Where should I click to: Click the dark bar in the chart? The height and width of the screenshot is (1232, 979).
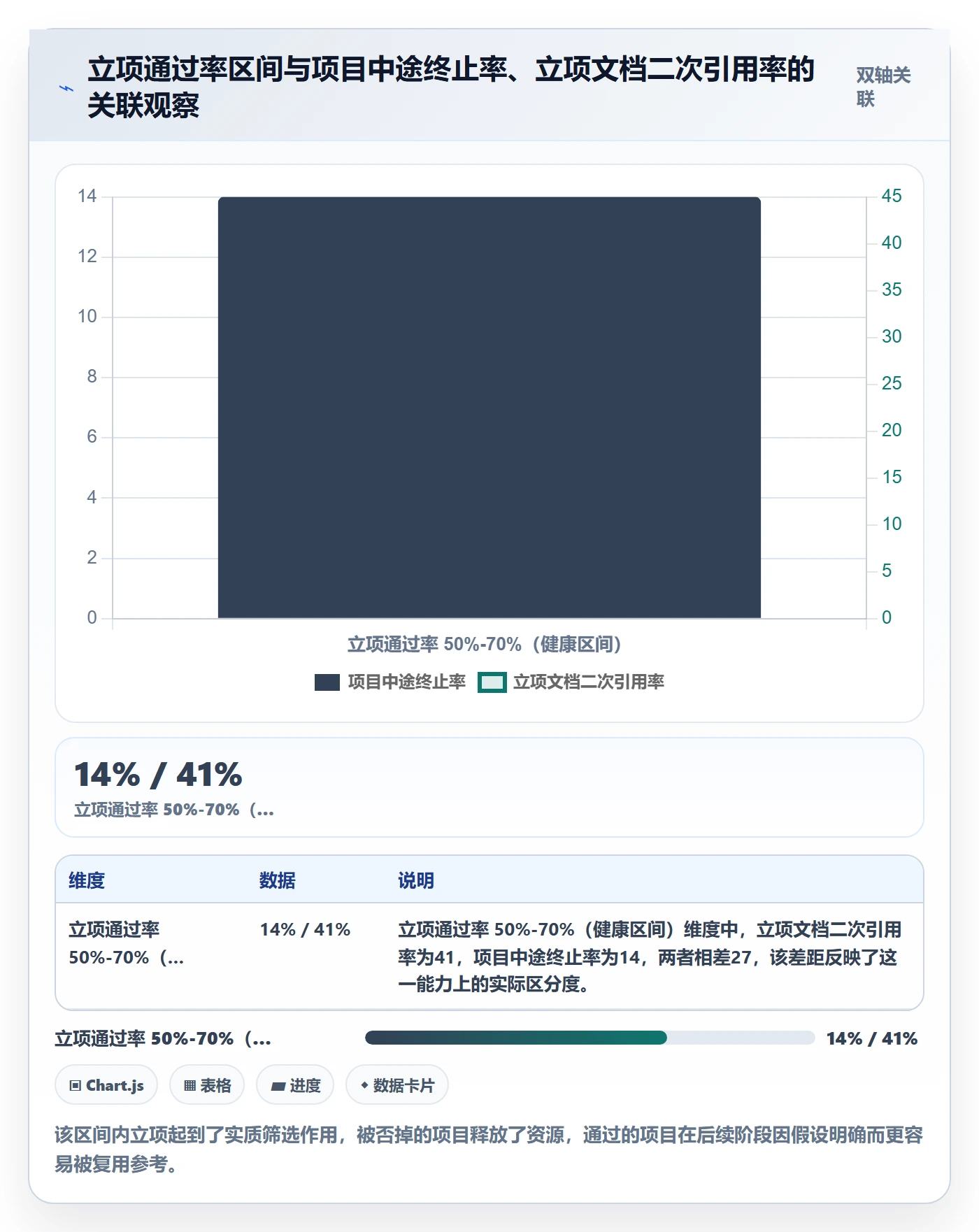[x=489, y=408]
